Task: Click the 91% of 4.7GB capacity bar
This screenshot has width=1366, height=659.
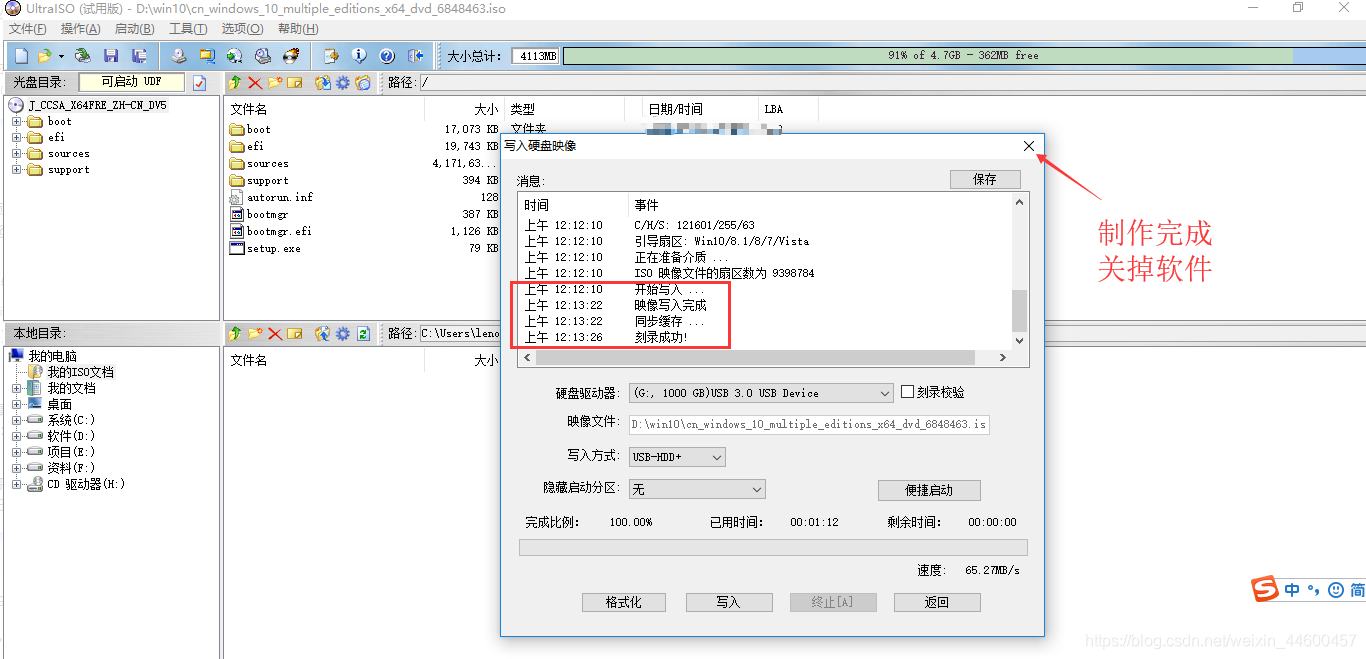Action: coord(964,56)
